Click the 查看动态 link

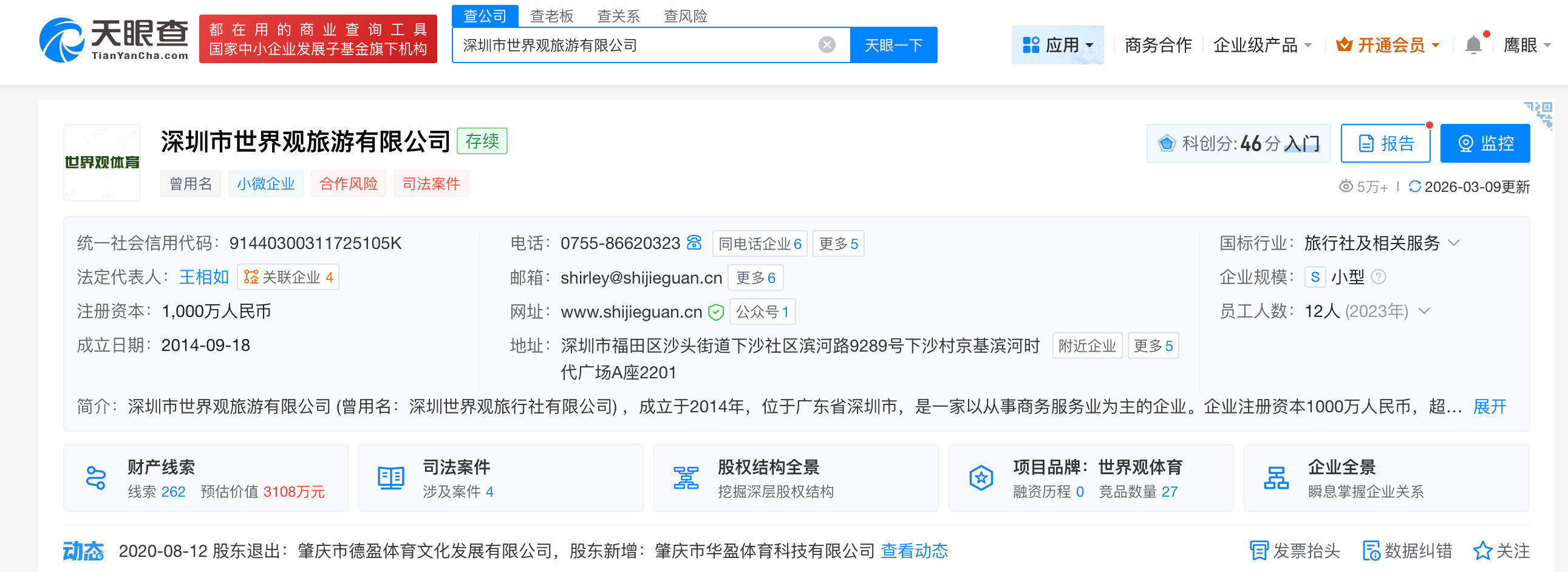click(914, 551)
